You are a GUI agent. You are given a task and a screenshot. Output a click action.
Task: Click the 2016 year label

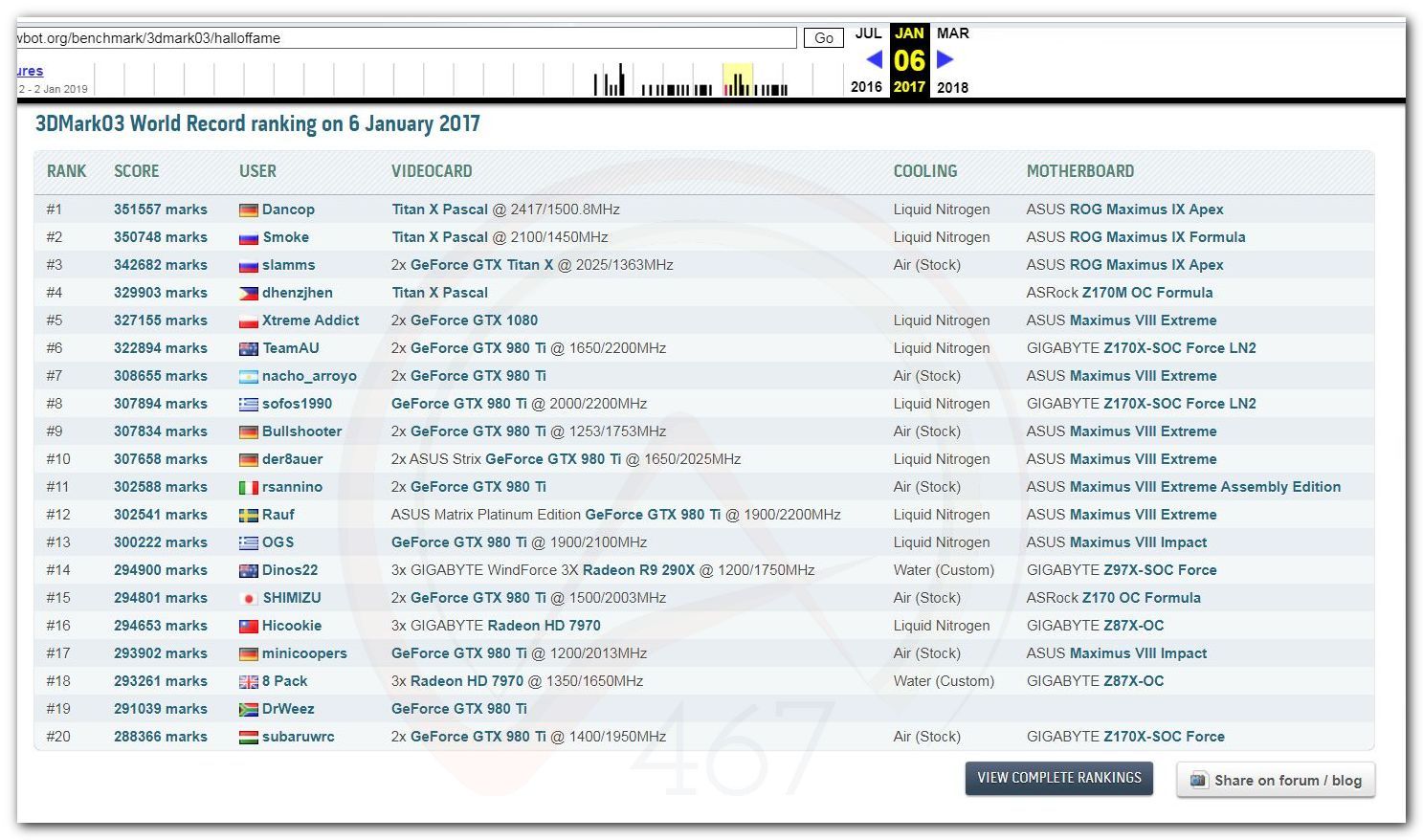pos(867,87)
